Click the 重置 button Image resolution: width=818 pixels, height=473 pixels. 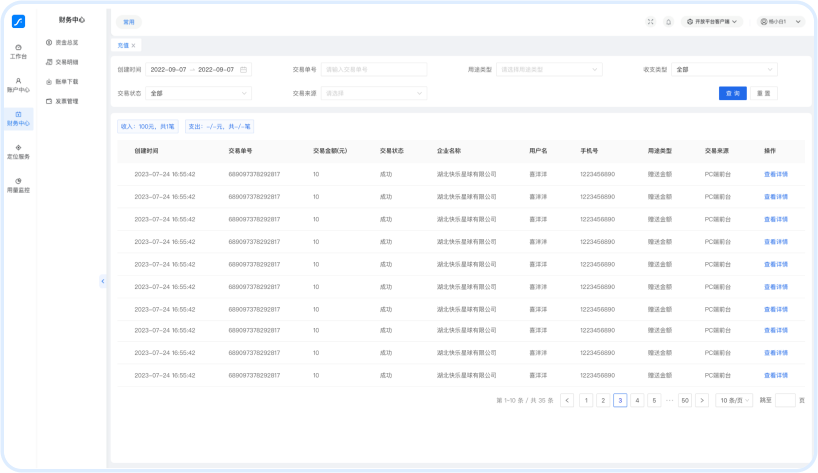click(x=764, y=93)
